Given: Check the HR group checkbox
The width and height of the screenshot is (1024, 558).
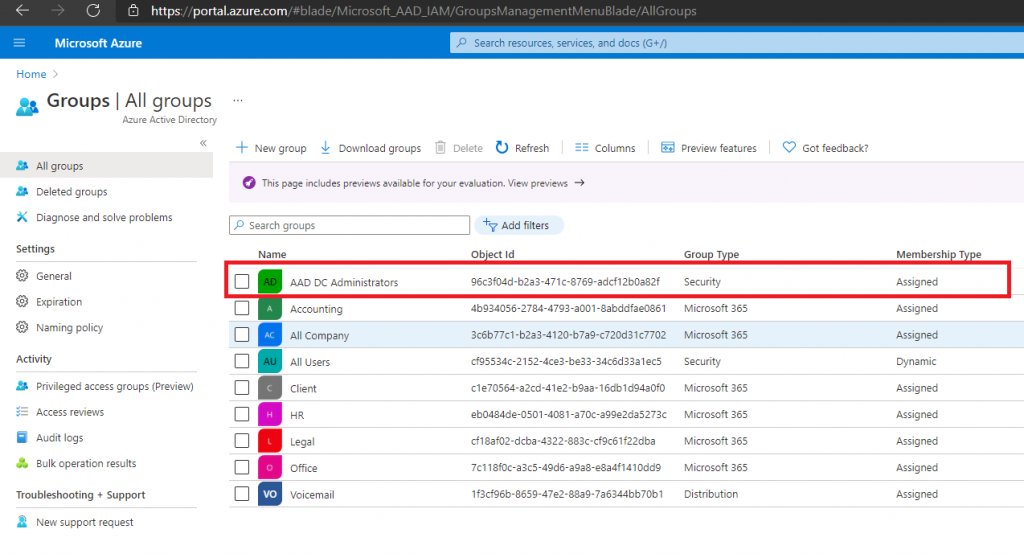Looking at the screenshot, I should (242, 414).
